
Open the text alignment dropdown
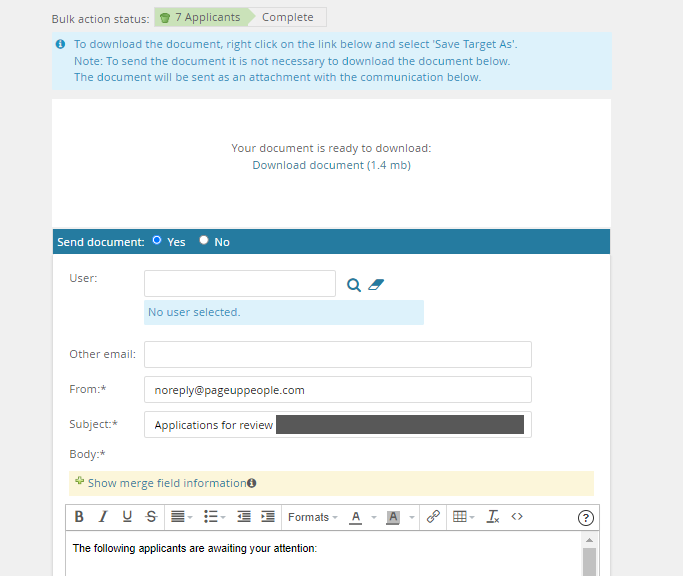tap(181, 517)
